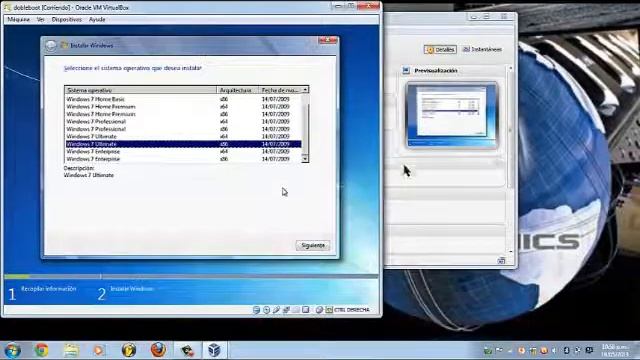Click the Instantáneas button in the Manager window
This screenshot has height=360, width=640.
click(482, 49)
